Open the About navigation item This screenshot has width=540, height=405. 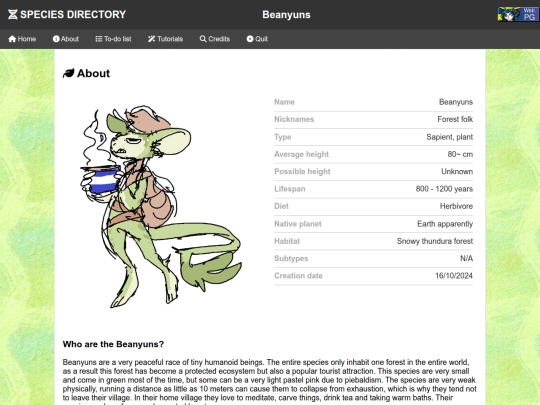66,39
